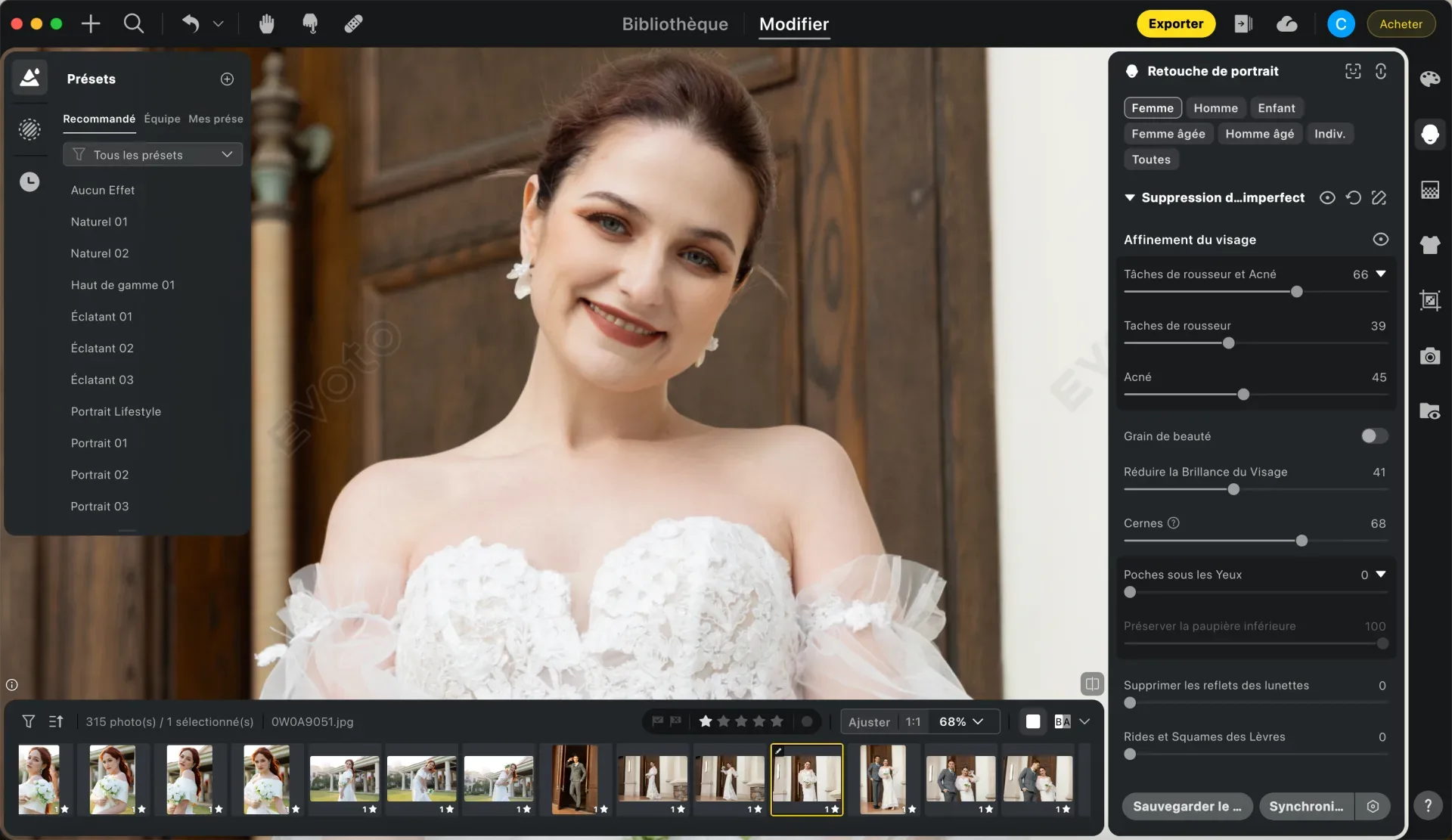Open the Équipe presets tab
Image resolution: width=1452 pixels, height=840 pixels.
coord(162,119)
